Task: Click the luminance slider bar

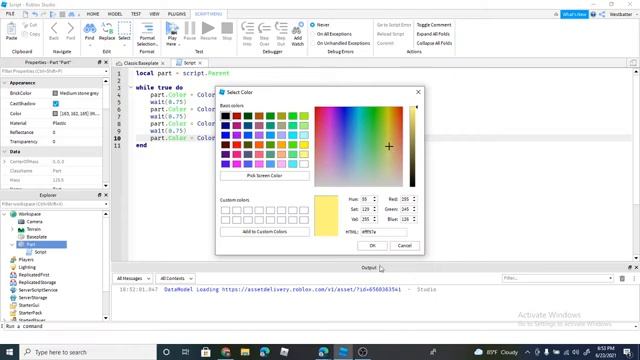Action: click(412, 147)
